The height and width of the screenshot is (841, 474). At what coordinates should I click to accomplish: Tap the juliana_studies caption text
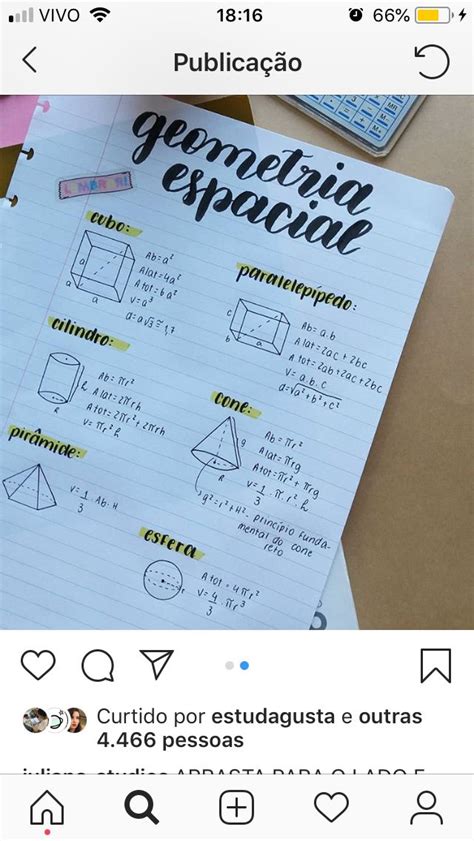(224, 770)
